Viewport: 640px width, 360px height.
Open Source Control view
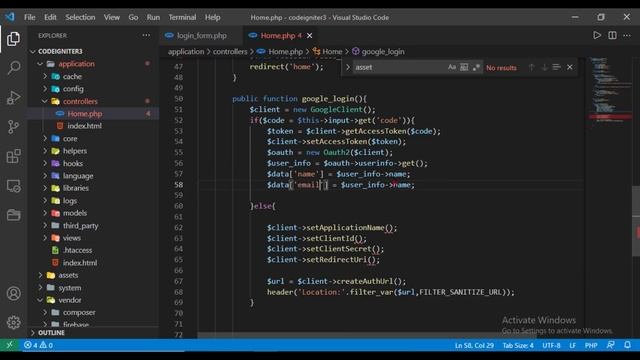coord(13,127)
